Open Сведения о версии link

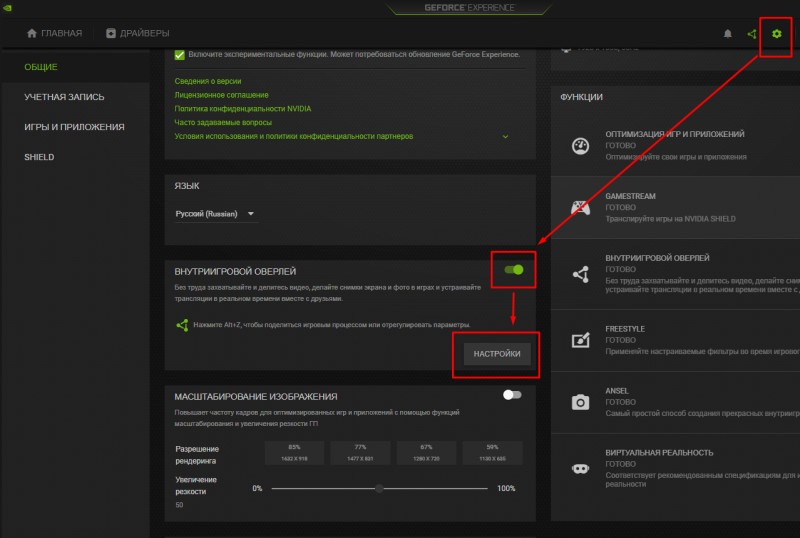(208, 81)
